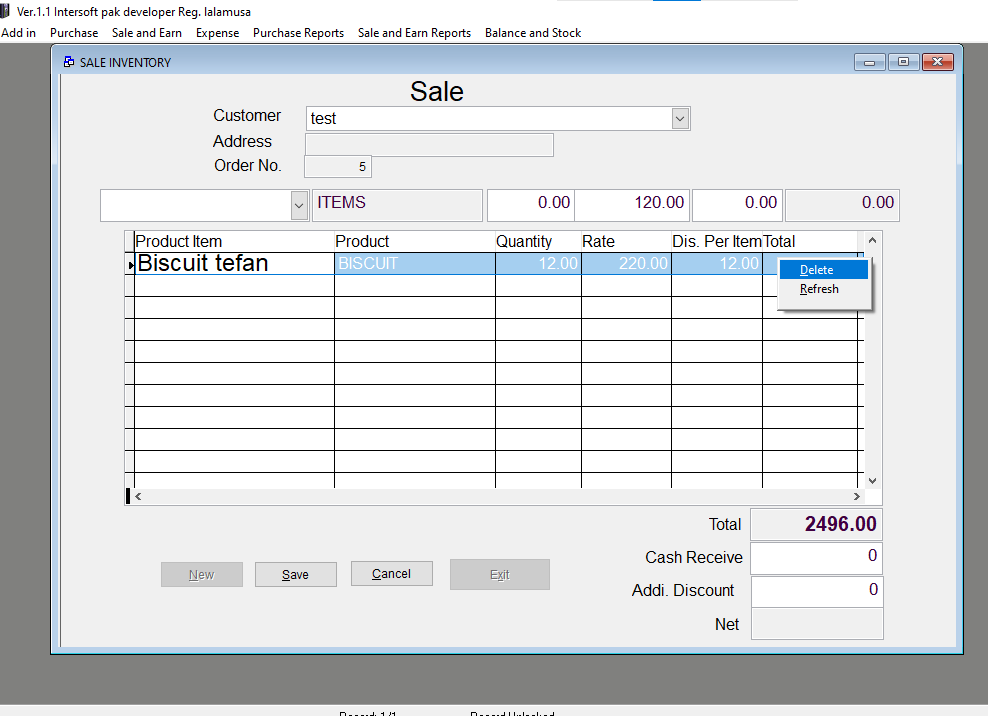The image size is (988, 716).
Task: Click the application icon in the main title bar
Action: (8, 11)
